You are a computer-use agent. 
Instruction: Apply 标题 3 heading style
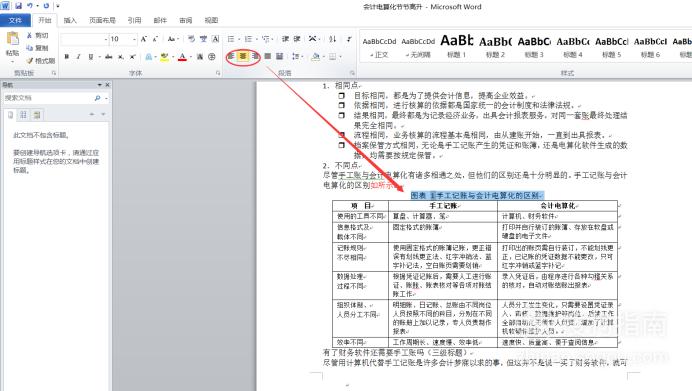tap(534, 47)
